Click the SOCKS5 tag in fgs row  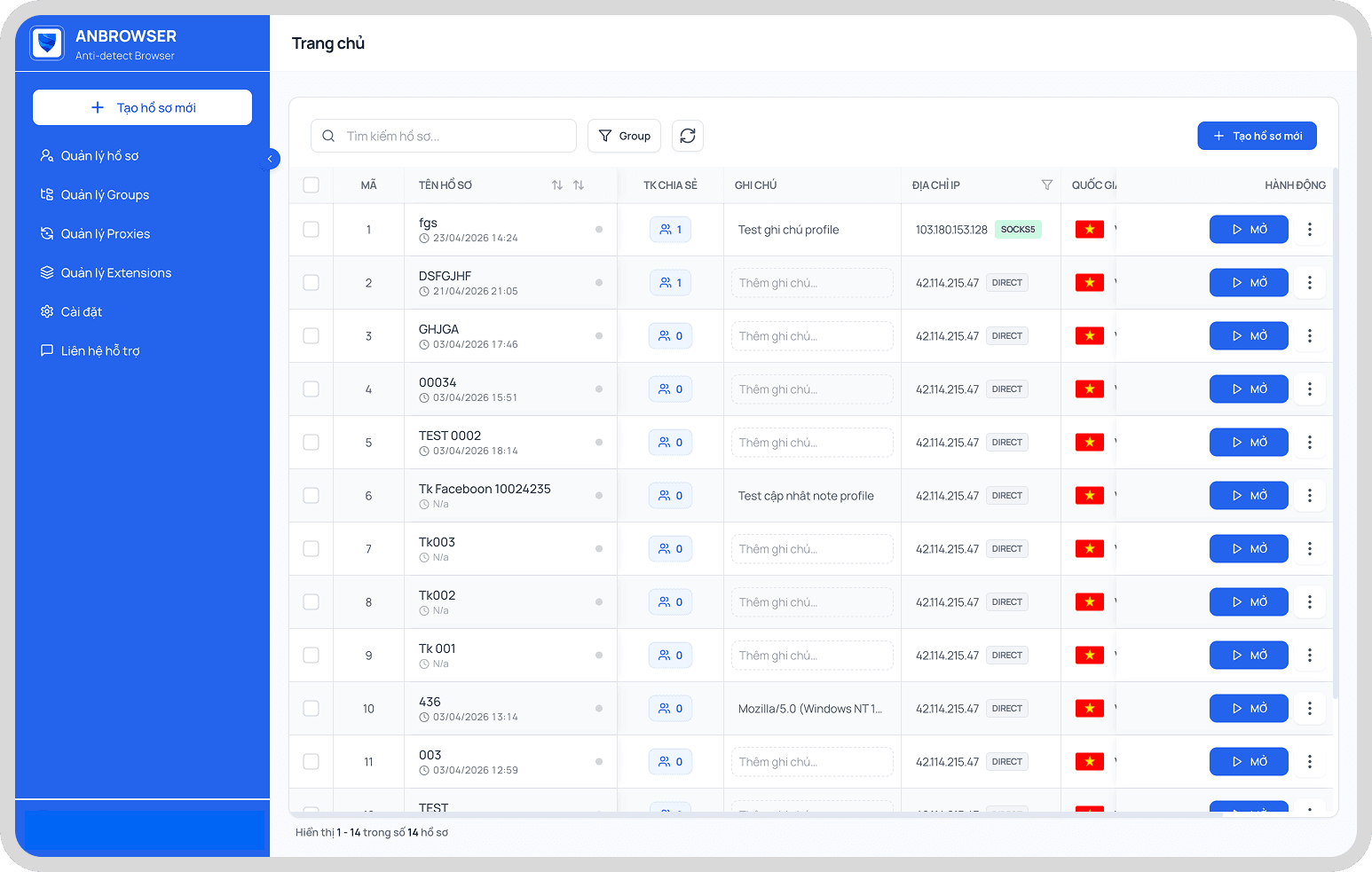1018,230
